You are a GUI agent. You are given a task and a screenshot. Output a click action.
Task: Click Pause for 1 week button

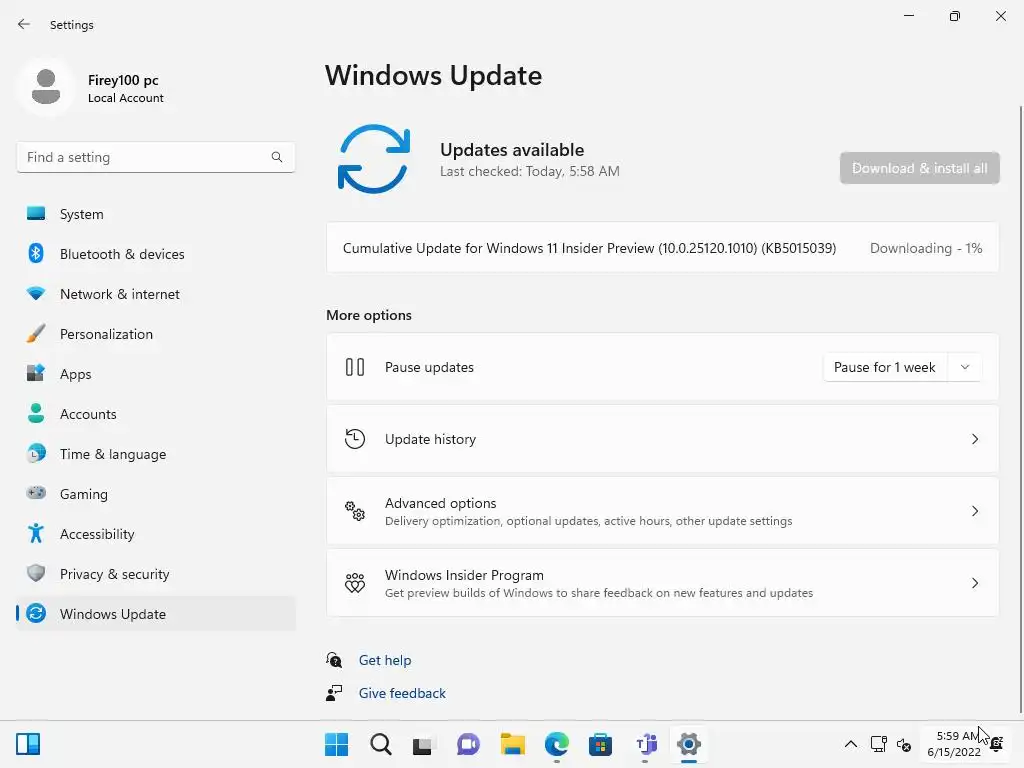pyautogui.click(x=885, y=367)
